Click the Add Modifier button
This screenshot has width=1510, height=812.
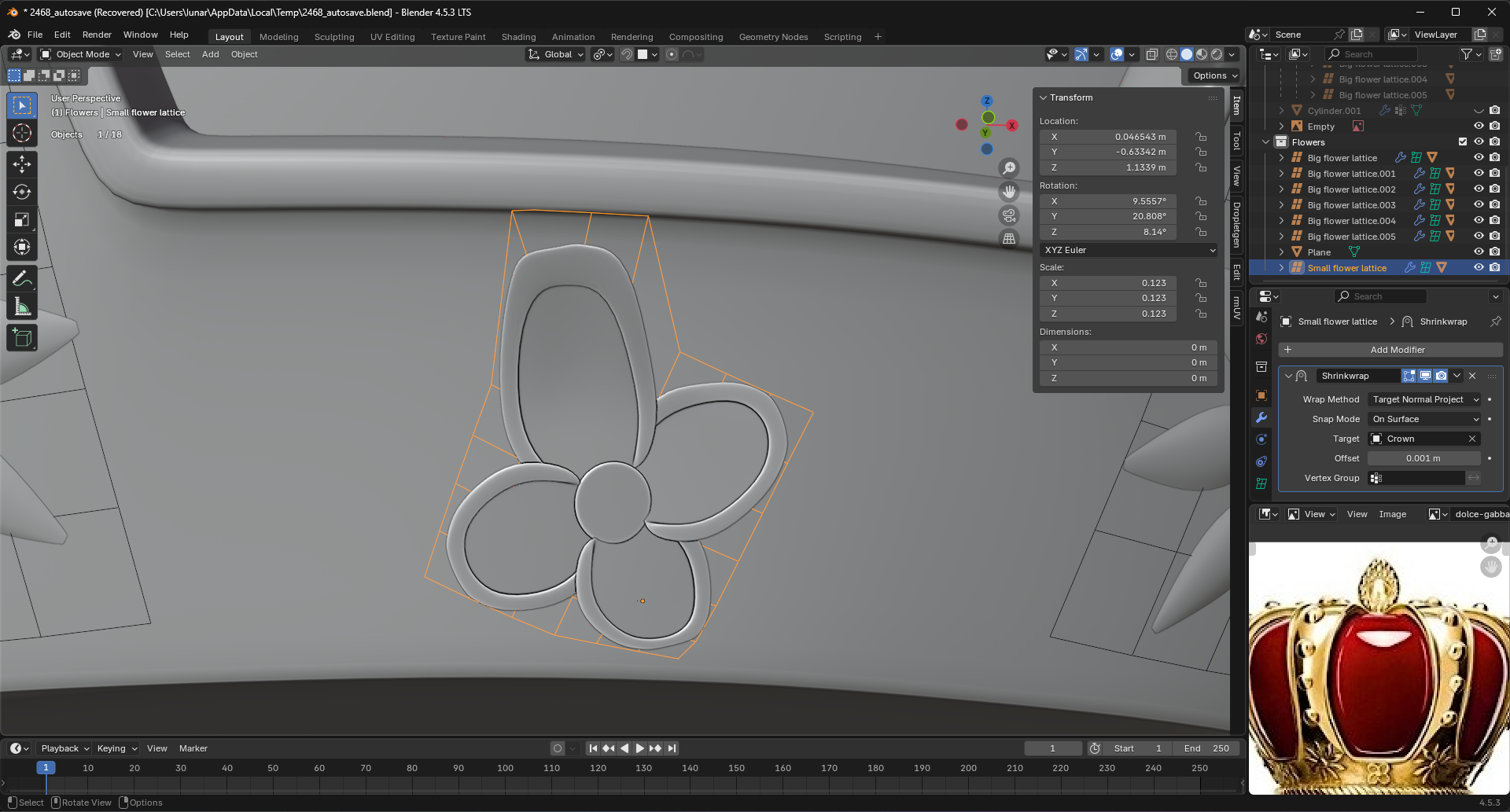point(1390,350)
